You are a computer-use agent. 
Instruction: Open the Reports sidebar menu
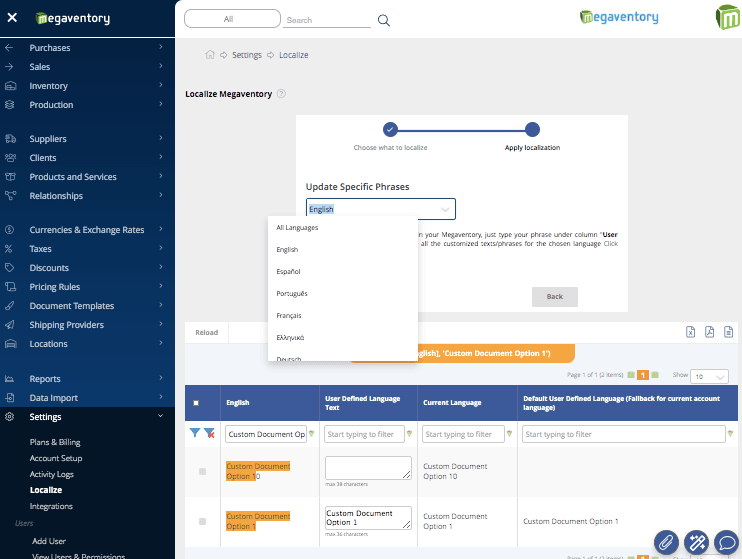[x=44, y=379]
